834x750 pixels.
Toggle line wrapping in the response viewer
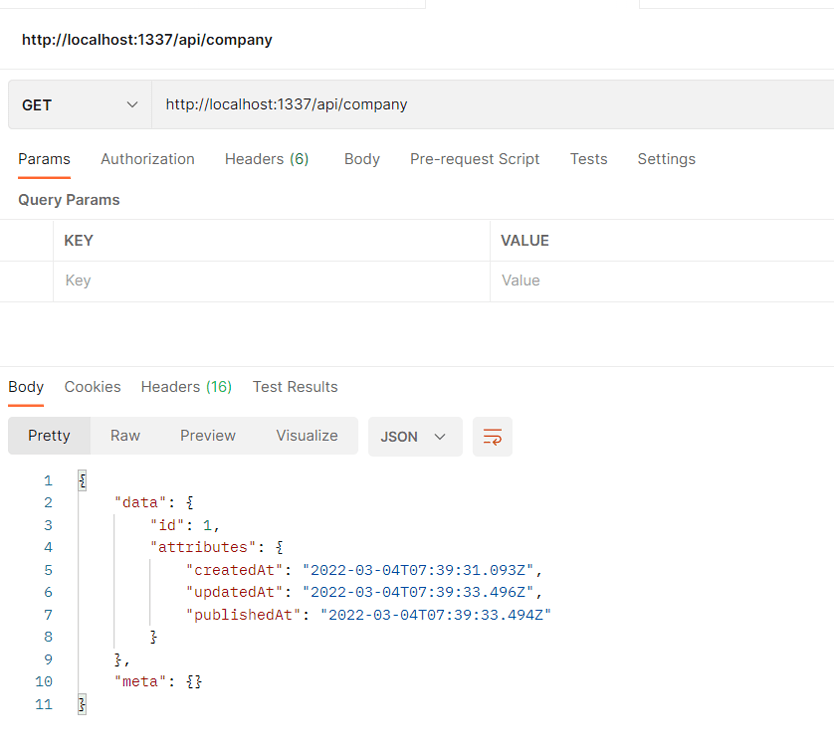492,436
